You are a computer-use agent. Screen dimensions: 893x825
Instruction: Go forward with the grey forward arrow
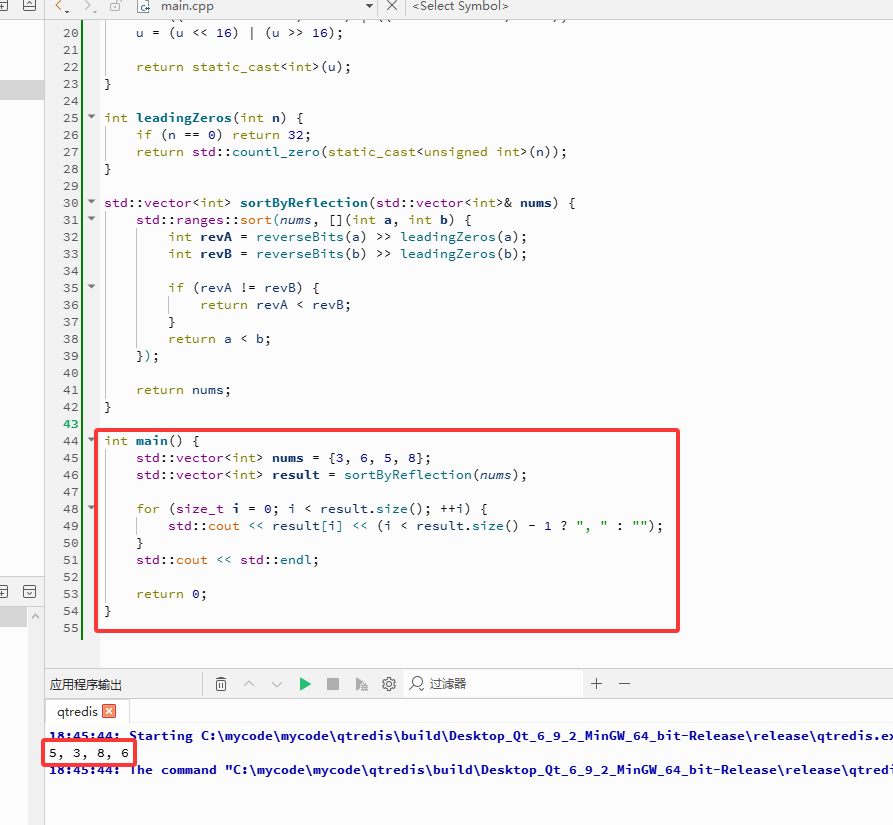tap(87, 6)
